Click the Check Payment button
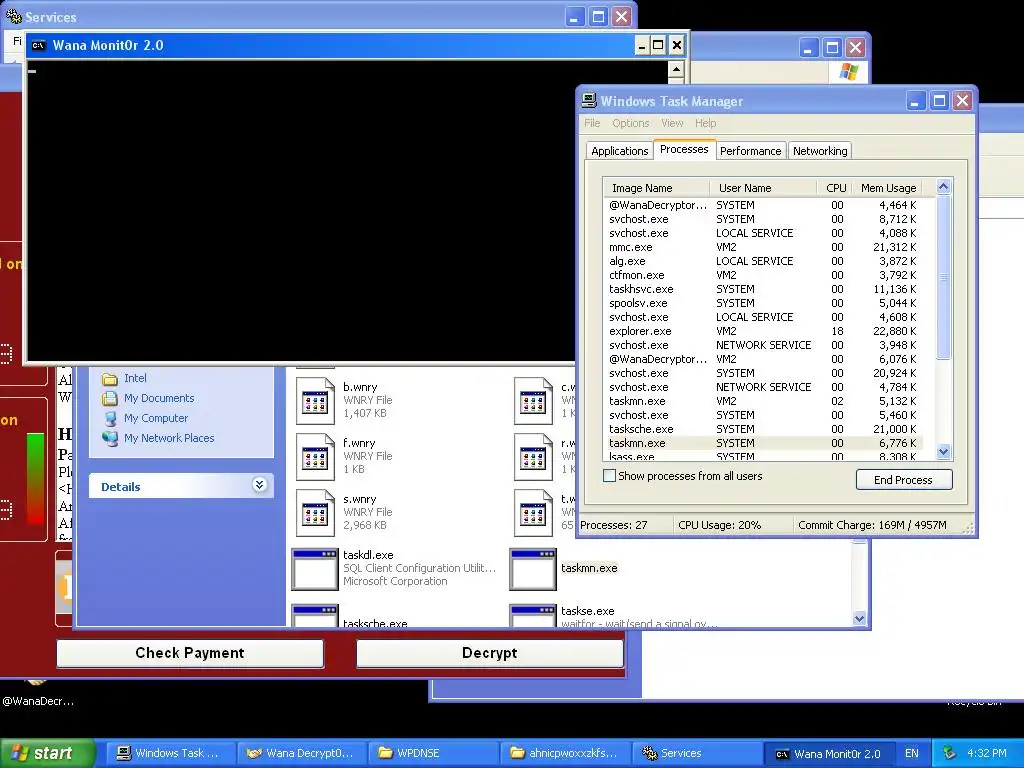The image size is (1024, 768). click(190, 653)
